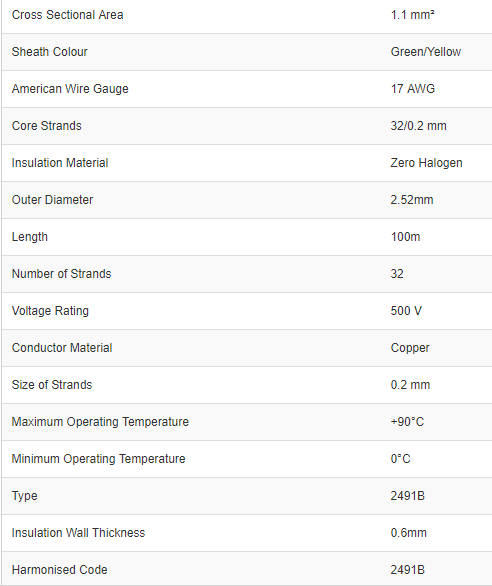Image resolution: width=492 pixels, height=586 pixels.
Task: Click the Outer Diameter label
Action: point(52,200)
